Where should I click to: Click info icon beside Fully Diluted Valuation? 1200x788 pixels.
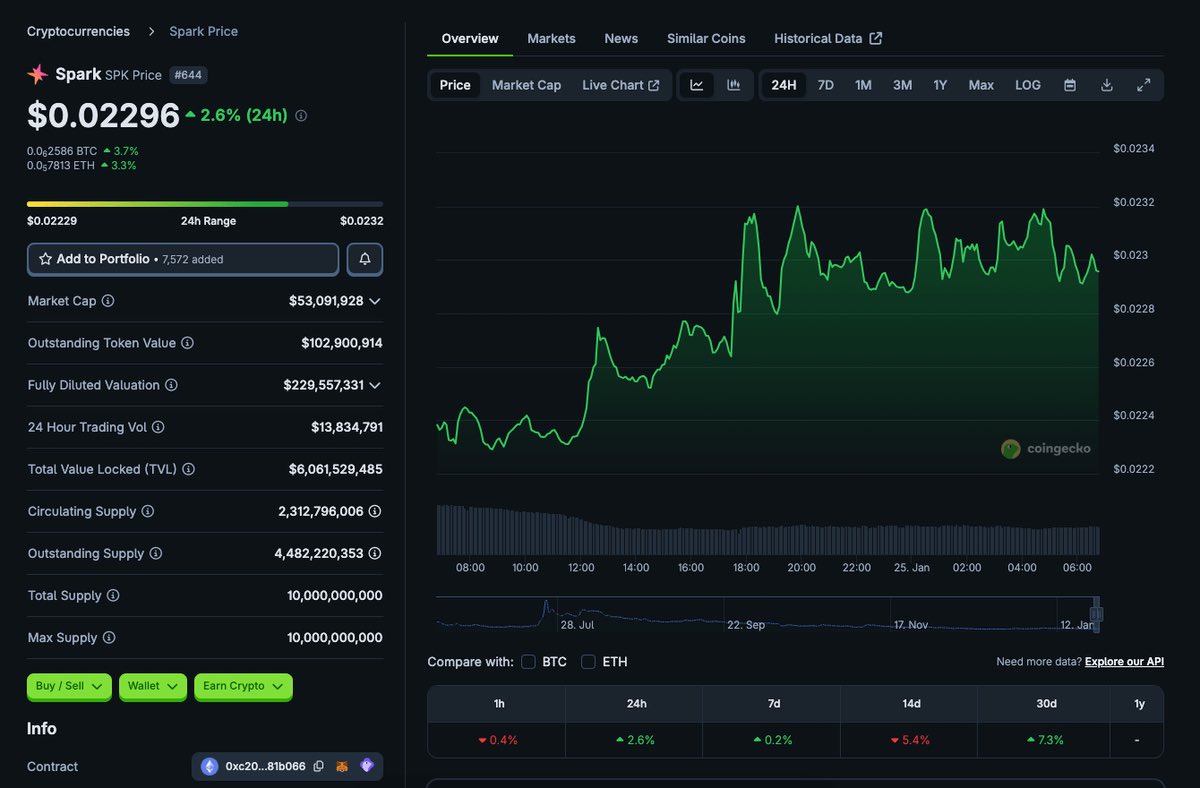point(171,385)
